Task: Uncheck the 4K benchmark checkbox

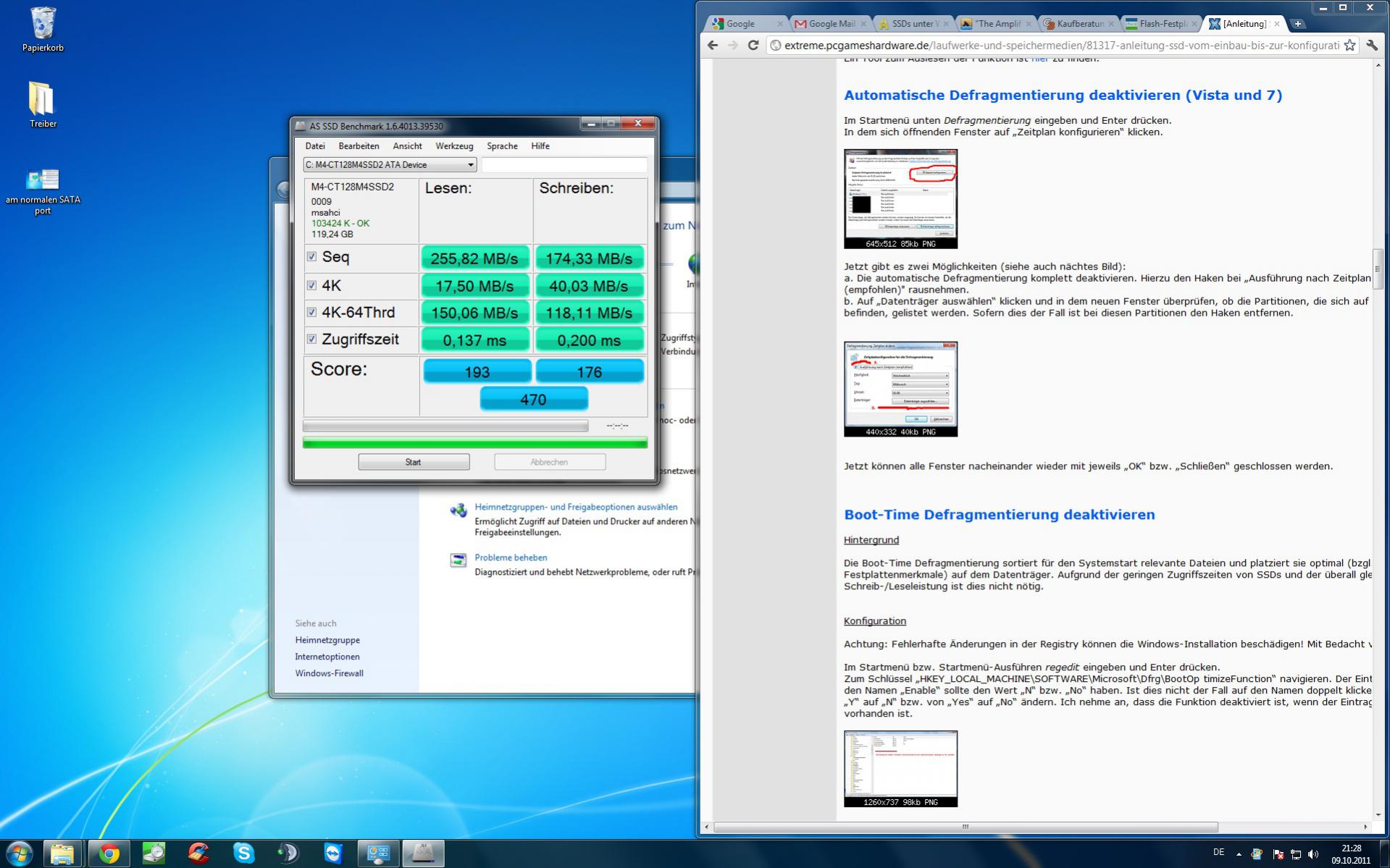Action: coord(311,285)
